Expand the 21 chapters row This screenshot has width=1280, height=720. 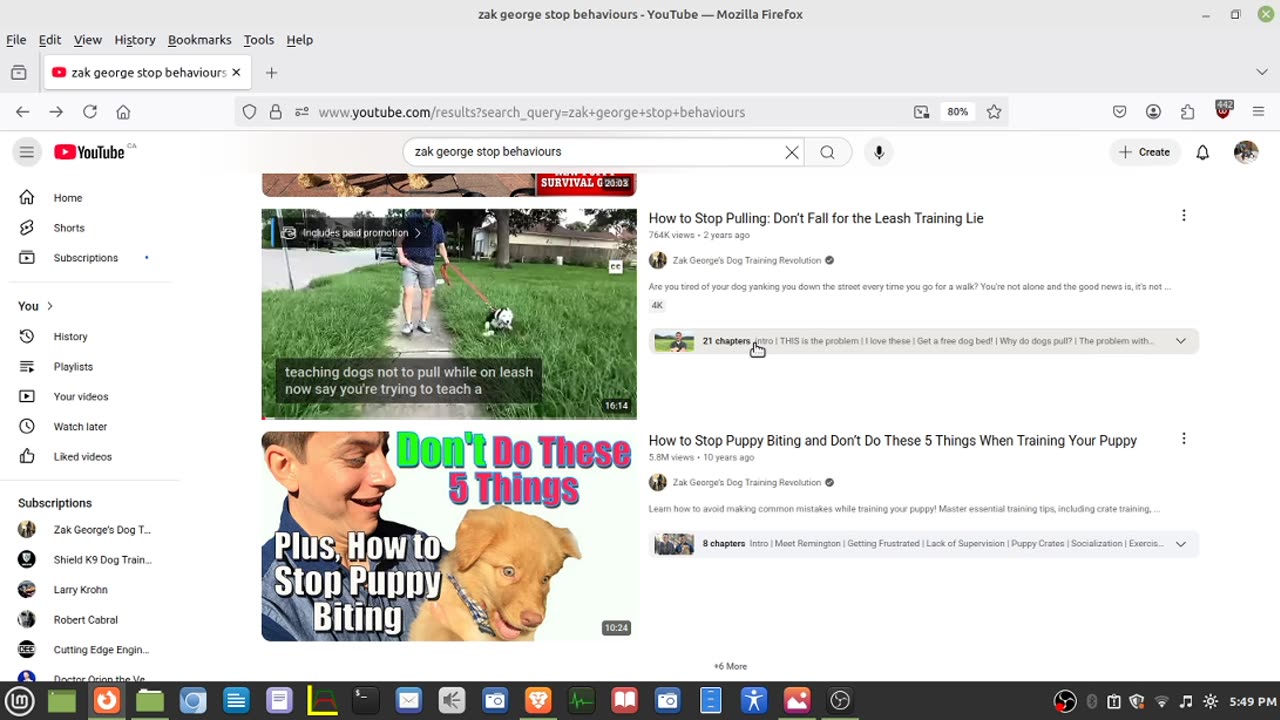(x=924, y=341)
